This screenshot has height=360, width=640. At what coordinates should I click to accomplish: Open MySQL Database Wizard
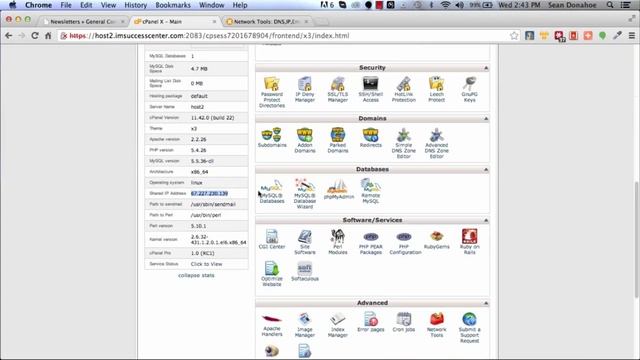pos(305,193)
